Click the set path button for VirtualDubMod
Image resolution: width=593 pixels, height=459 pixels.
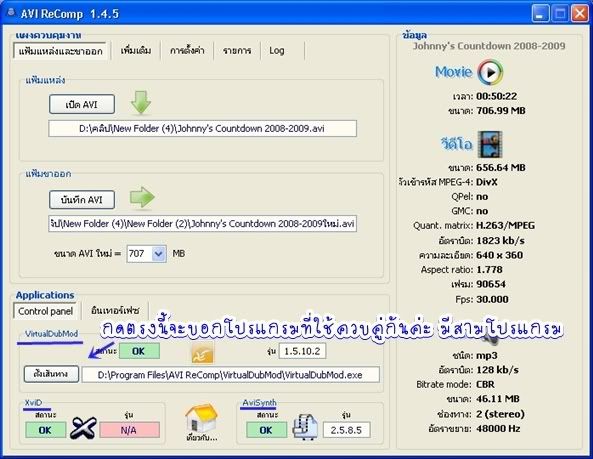51,374
